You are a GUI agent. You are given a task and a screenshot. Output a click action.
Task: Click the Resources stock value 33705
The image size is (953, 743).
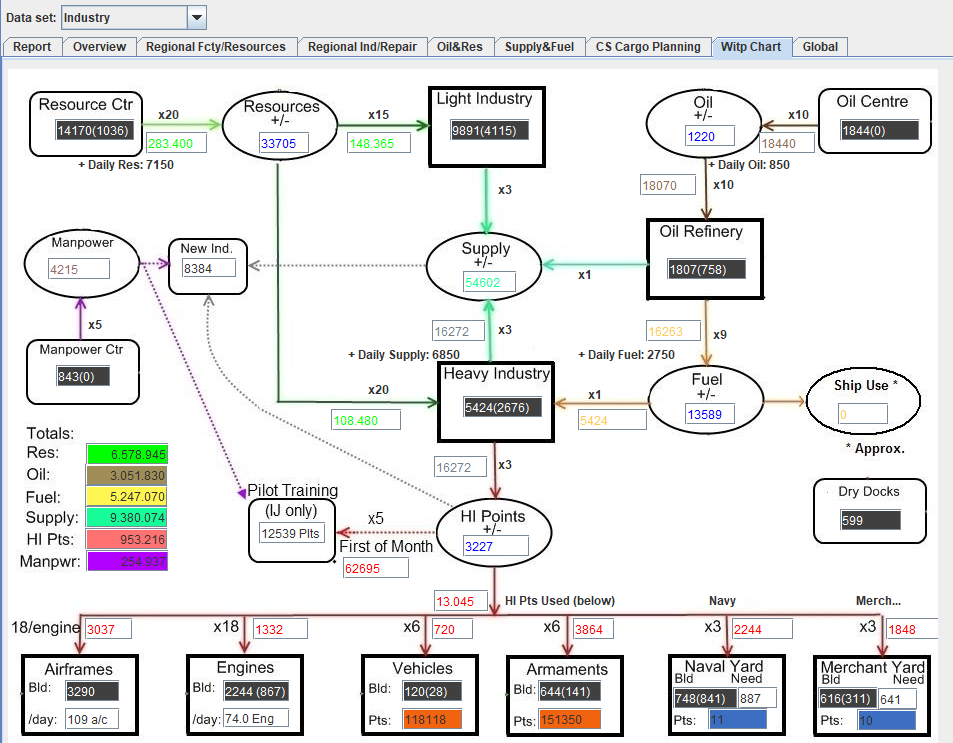pos(284,143)
